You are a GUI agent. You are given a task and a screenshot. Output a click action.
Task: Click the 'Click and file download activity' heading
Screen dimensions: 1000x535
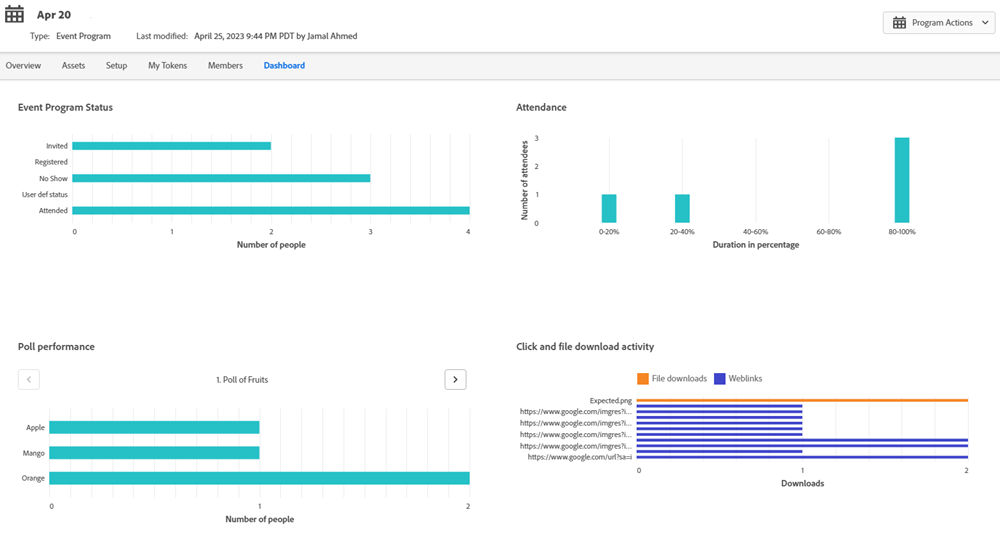click(585, 346)
